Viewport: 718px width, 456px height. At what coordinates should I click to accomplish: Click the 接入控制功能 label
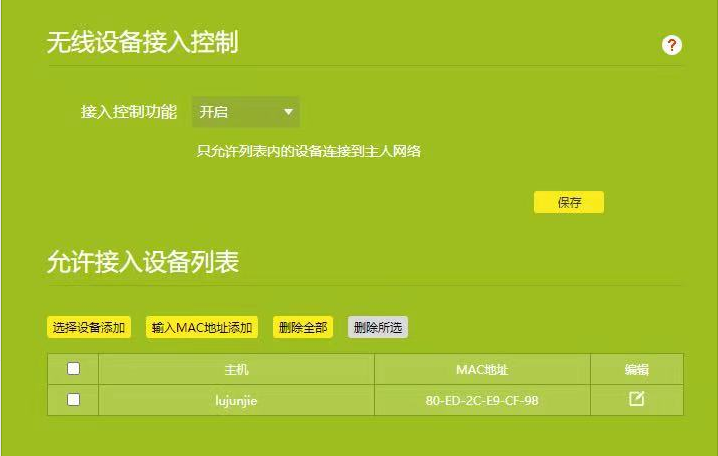(128, 112)
